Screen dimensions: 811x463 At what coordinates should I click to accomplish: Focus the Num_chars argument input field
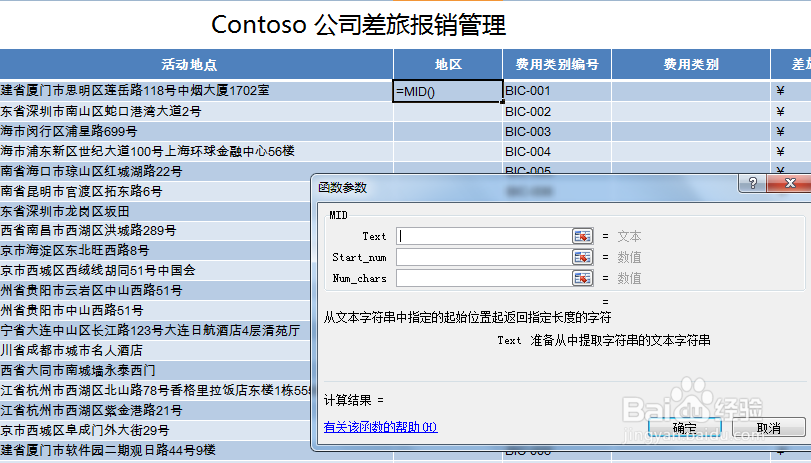pos(484,278)
